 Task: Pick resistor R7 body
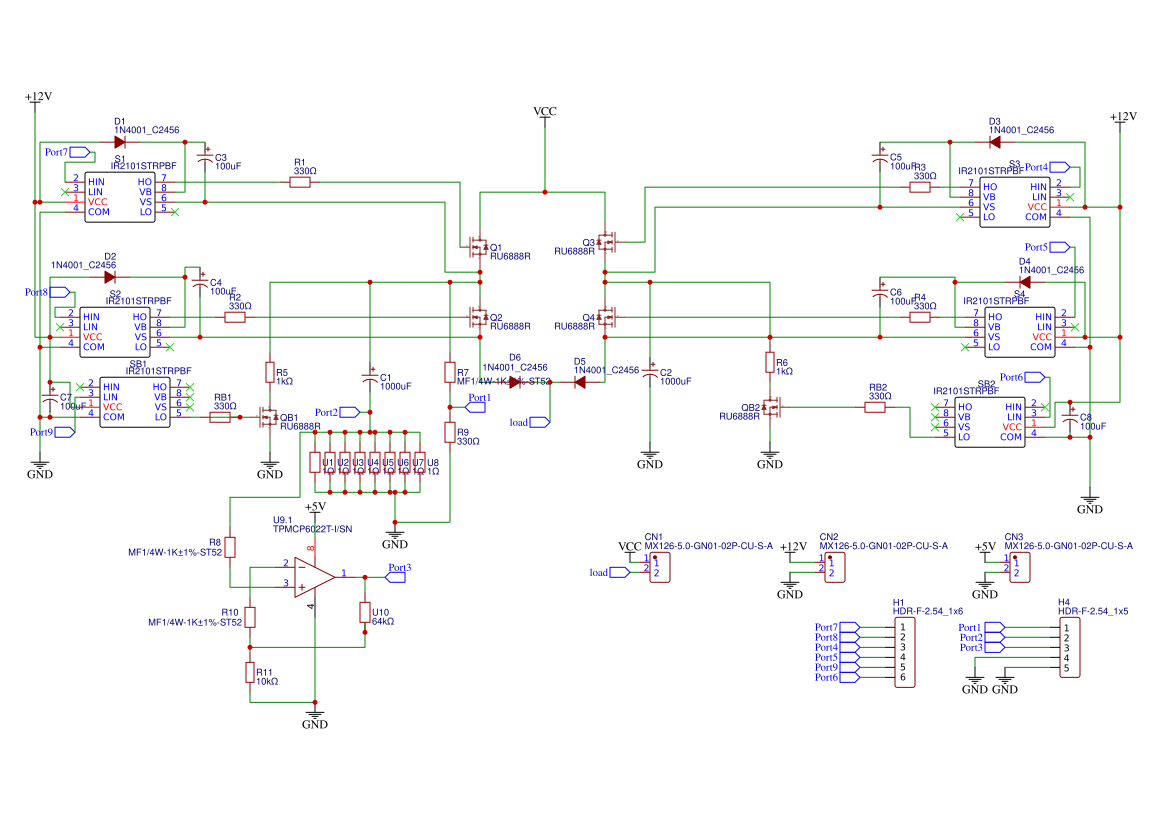tap(450, 373)
